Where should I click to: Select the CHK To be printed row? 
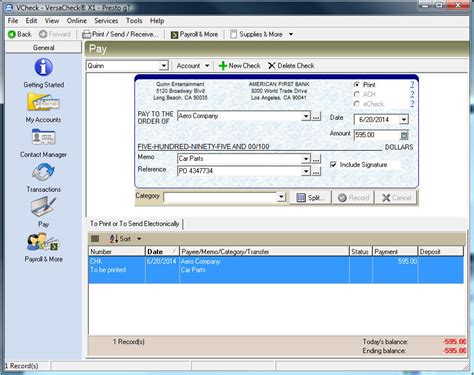click(276, 270)
